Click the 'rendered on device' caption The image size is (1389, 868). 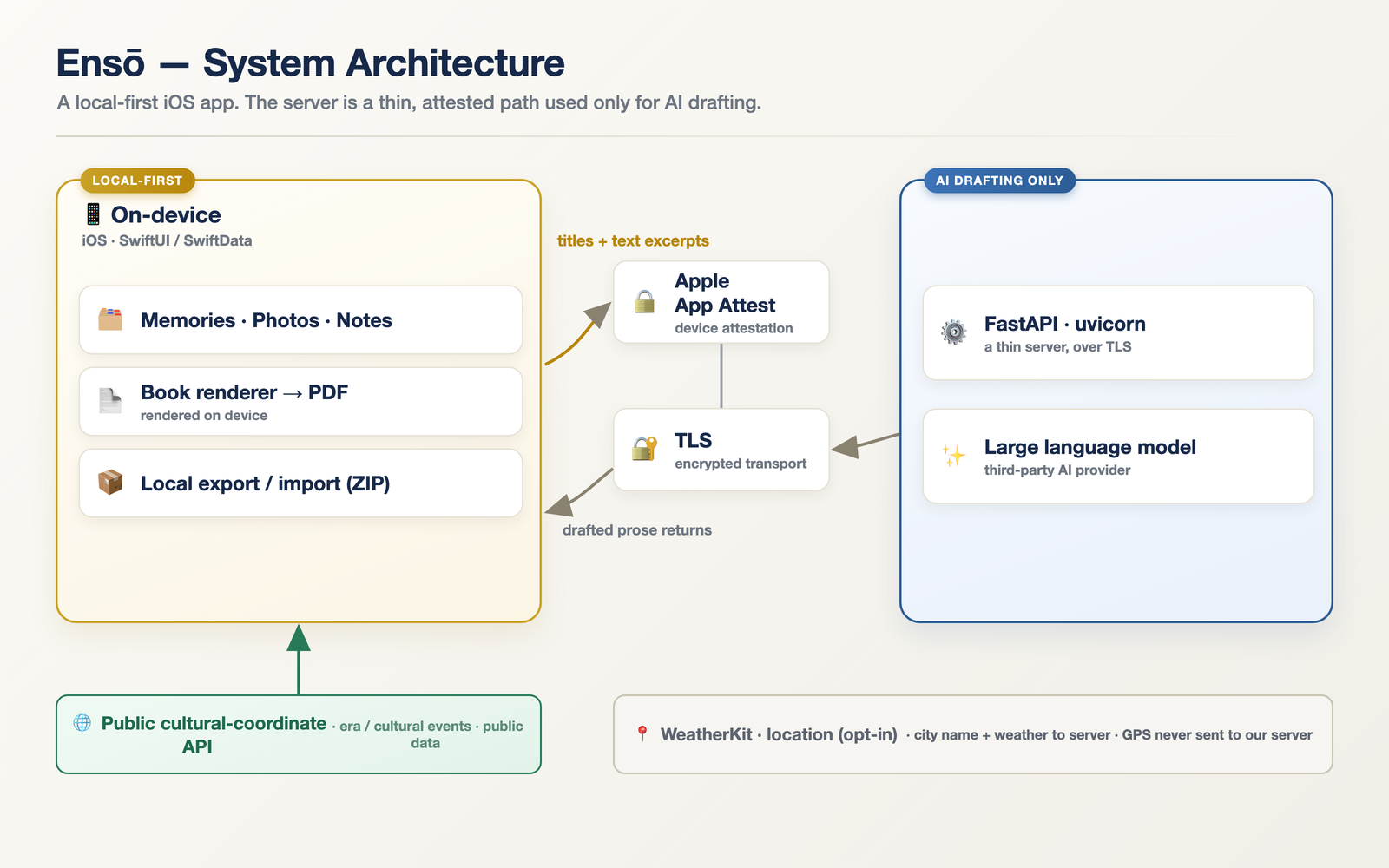tap(204, 415)
